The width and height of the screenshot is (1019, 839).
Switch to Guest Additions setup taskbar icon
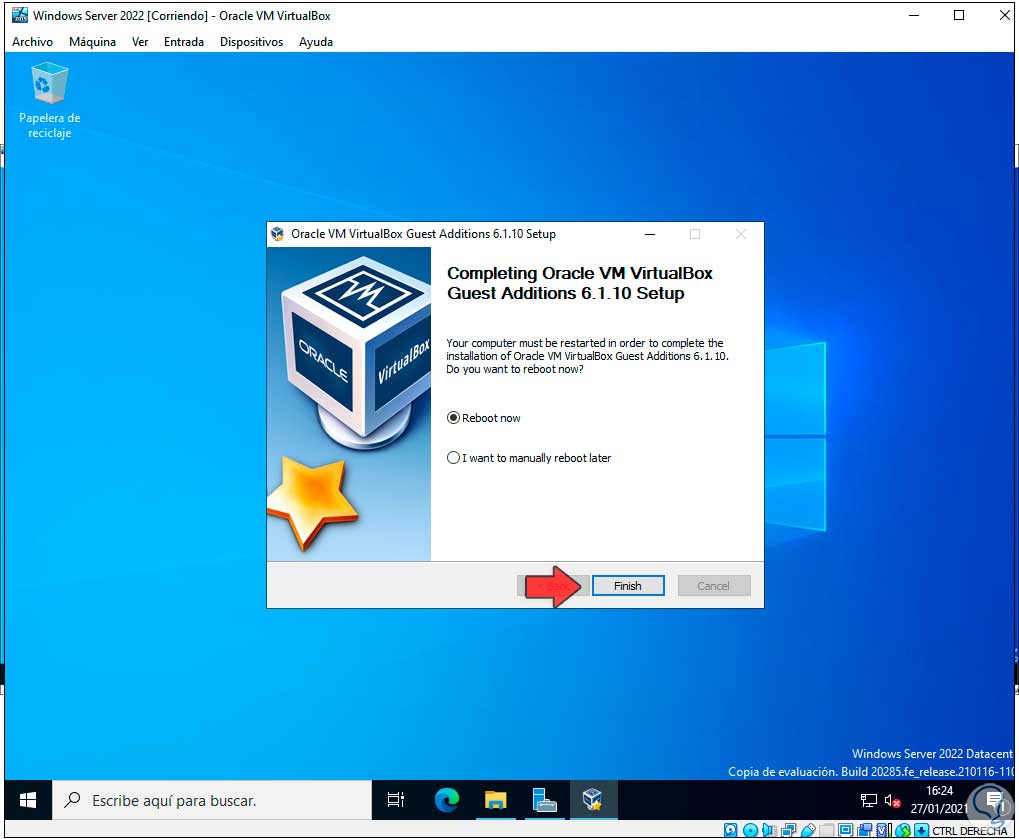click(x=593, y=800)
